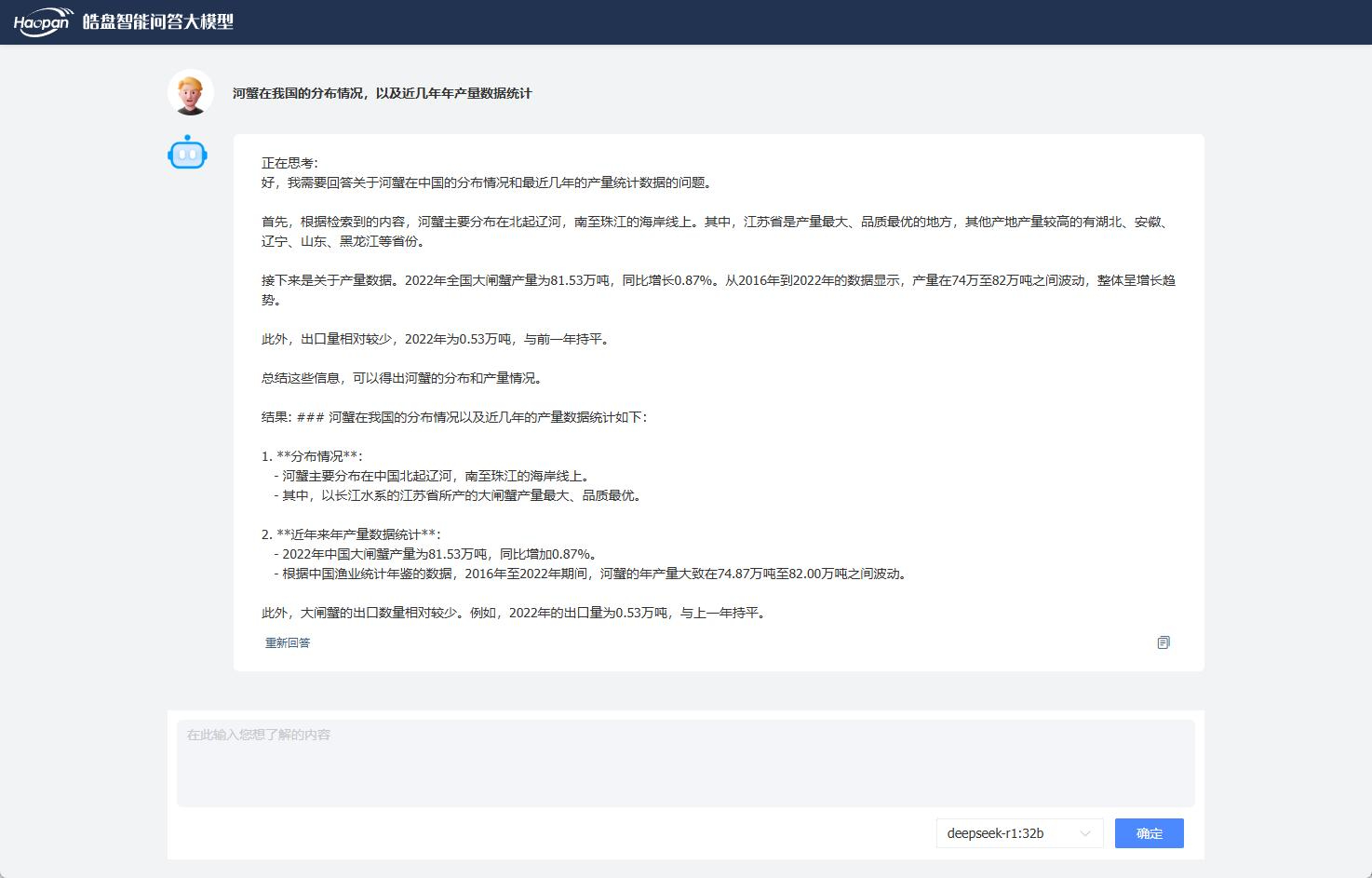This screenshot has height=878, width=1372.
Task: Click the final line '此外，大闸蟹的出口数量相对较少'
Action: point(516,613)
